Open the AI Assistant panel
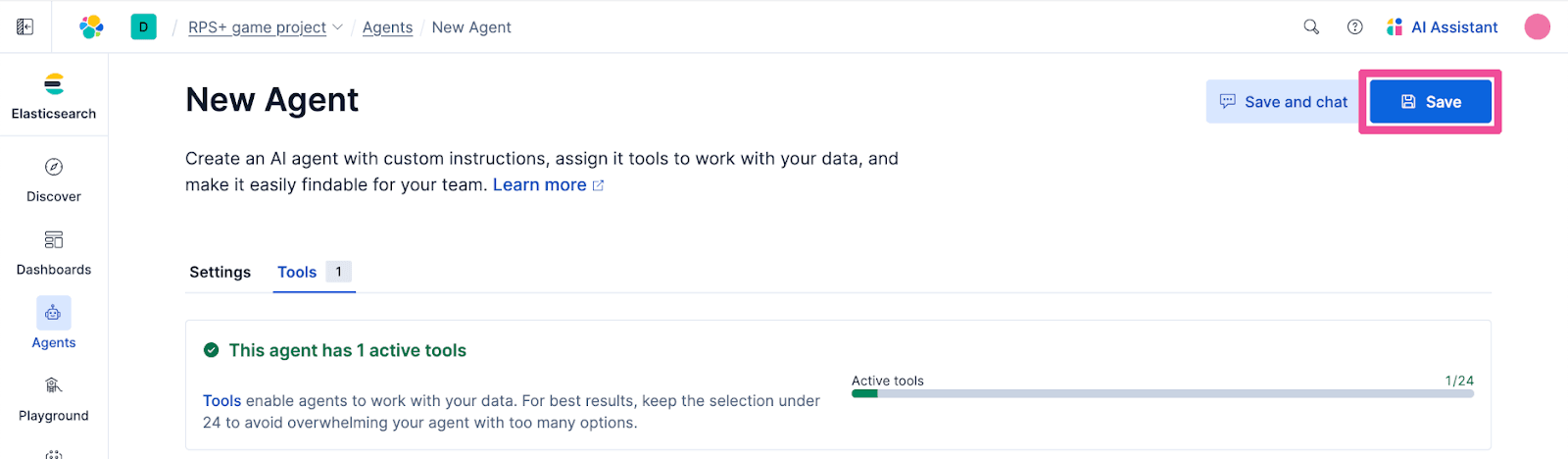1568x459 pixels. coord(1443,27)
